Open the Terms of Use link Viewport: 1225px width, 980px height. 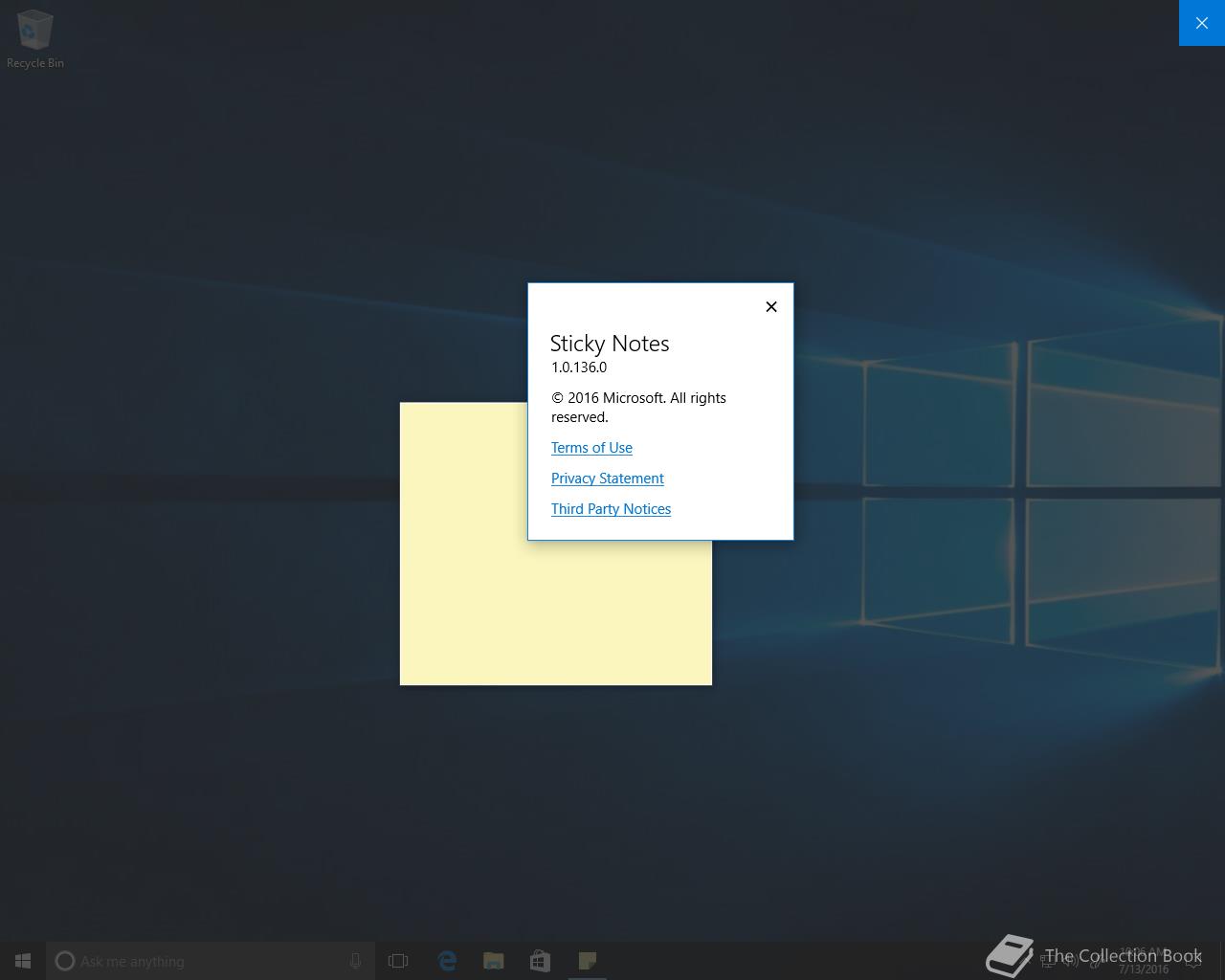[x=591, y=448]
